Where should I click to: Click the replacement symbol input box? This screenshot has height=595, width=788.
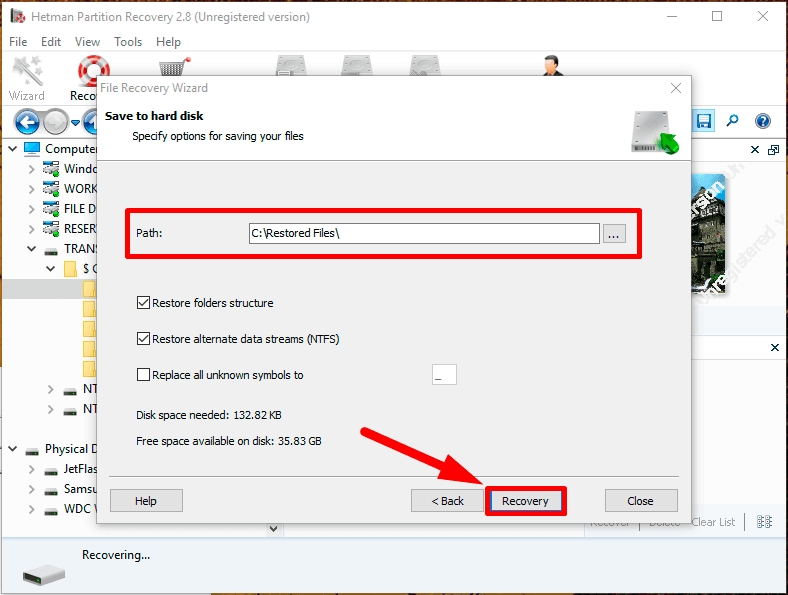(x=444, y=375)
